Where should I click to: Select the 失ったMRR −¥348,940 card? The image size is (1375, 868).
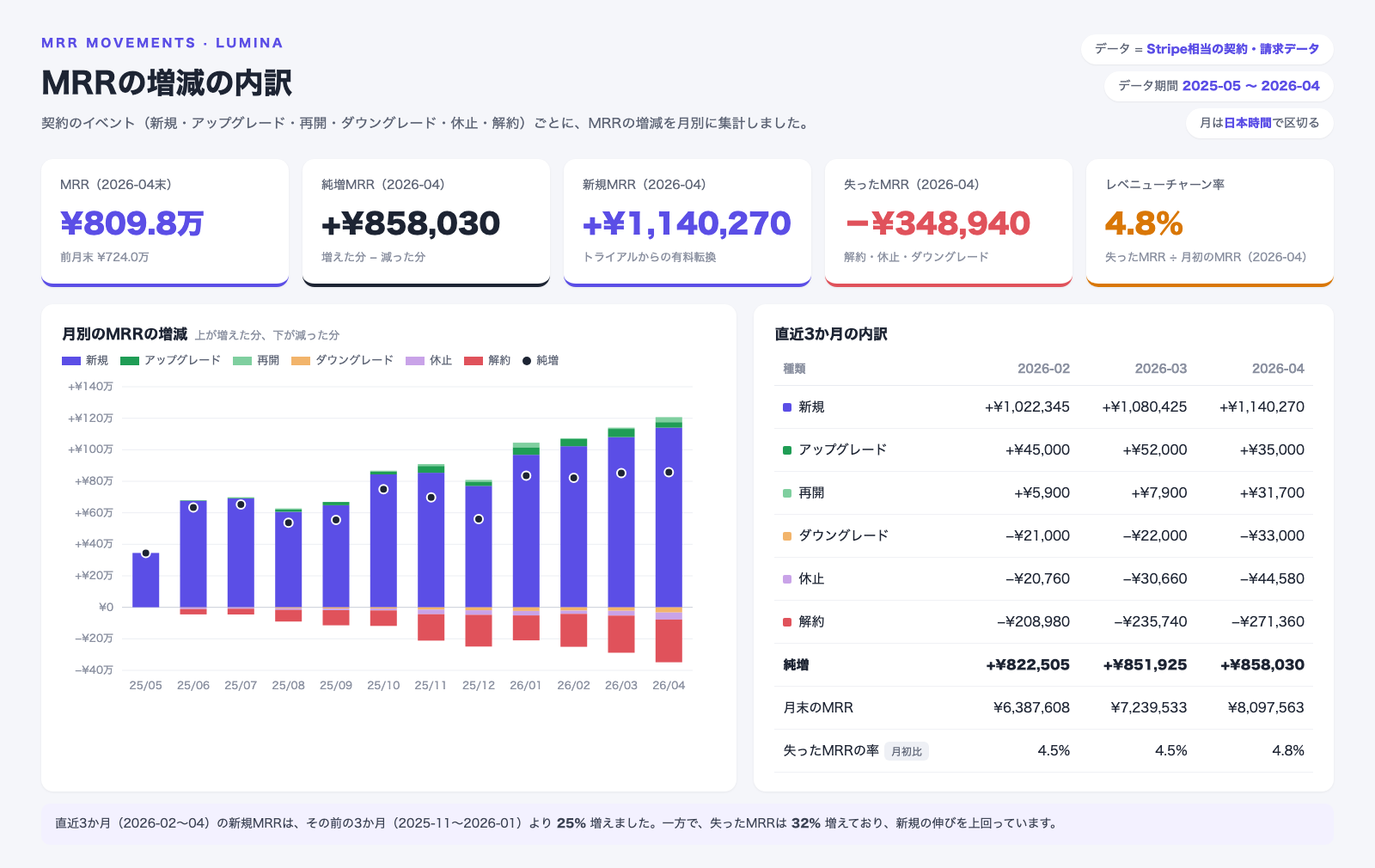949,223
